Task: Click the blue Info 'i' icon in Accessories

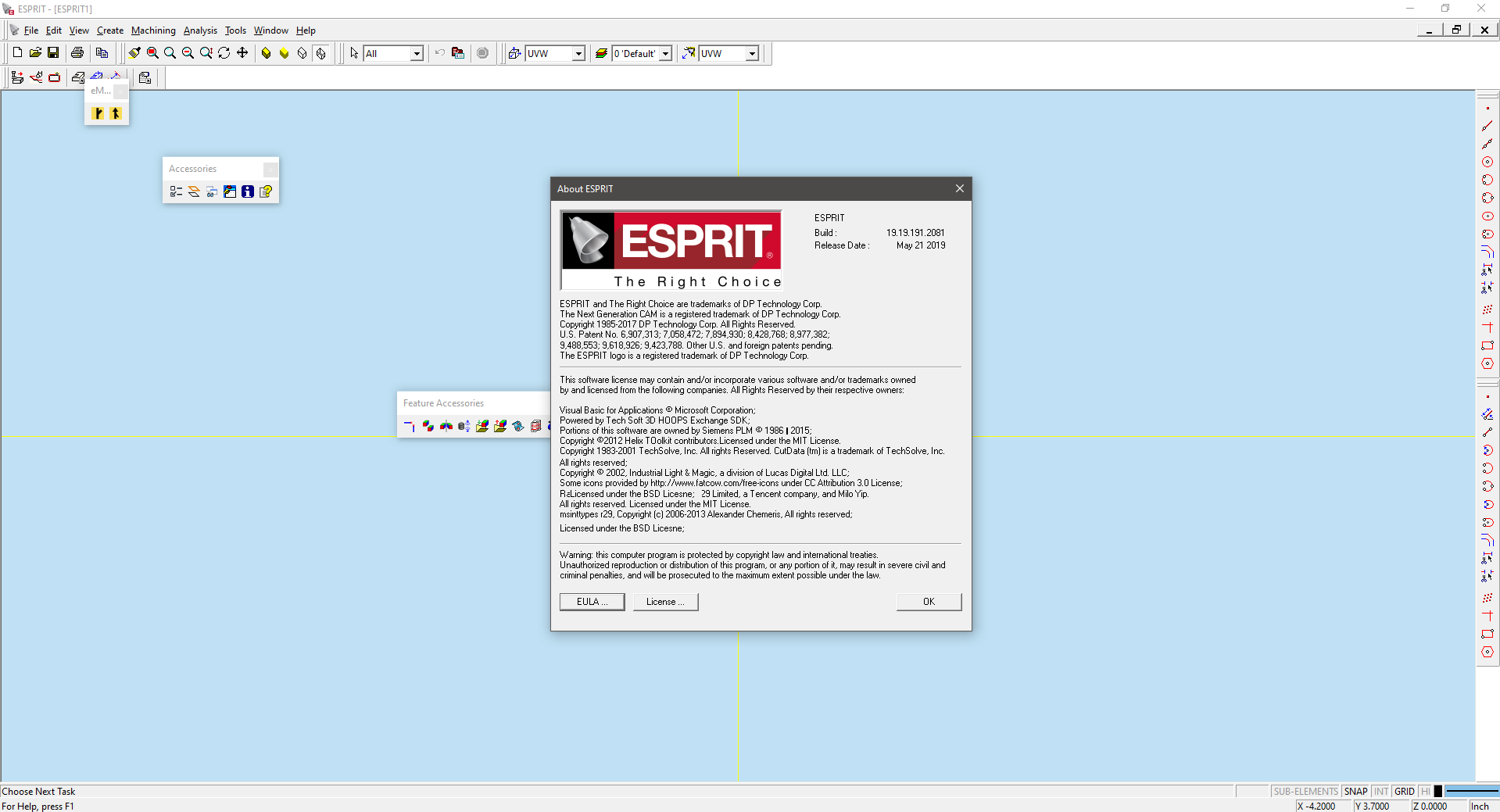Action: click(x=248, y=191)
